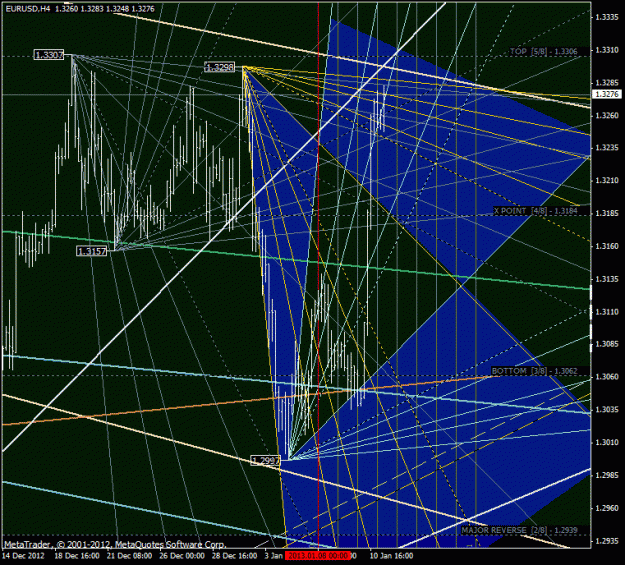Click the 1.3157 price label
The height and width of the screenshot is (565, 625).
(x=92, y=251)
